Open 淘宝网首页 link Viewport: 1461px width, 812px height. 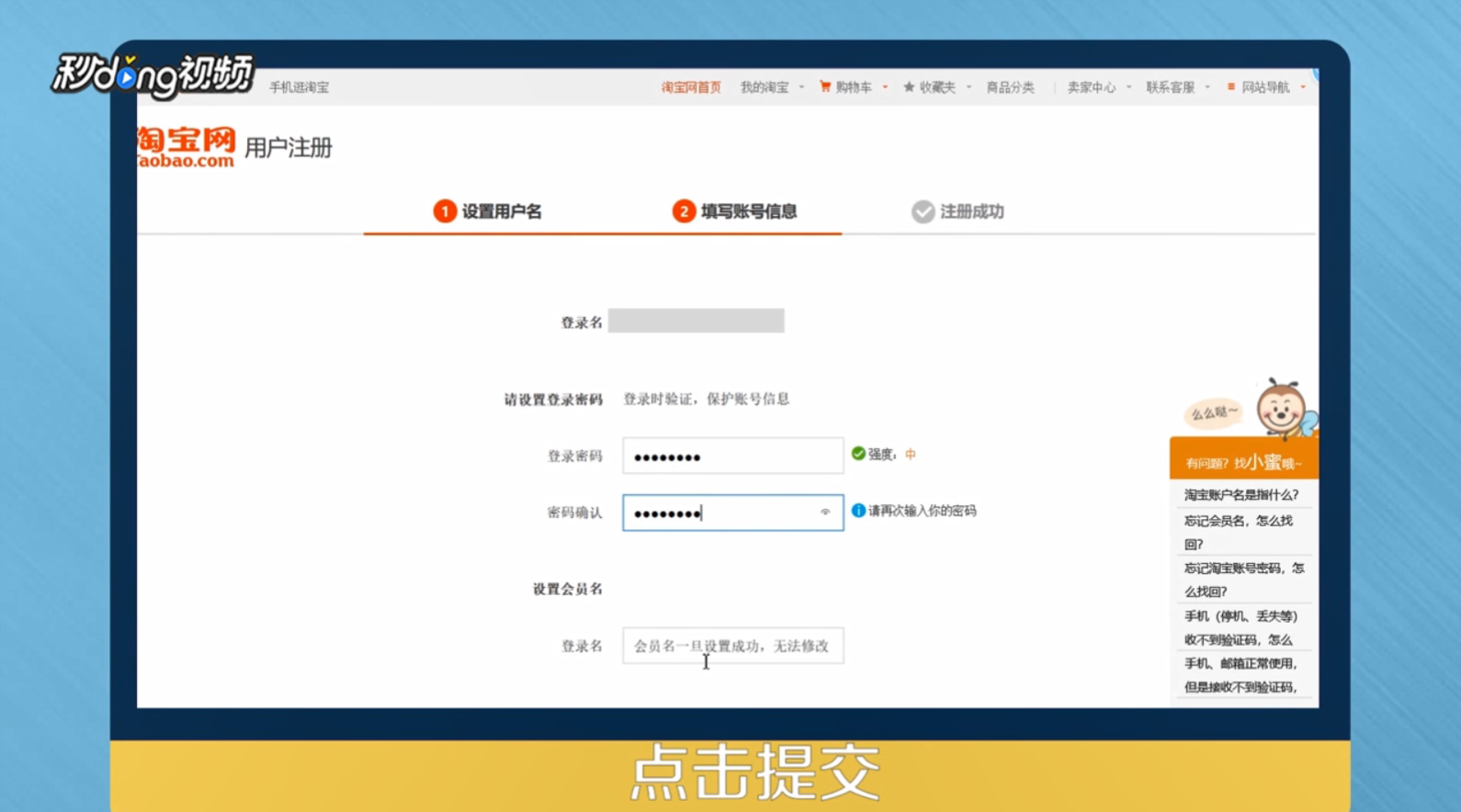click(x=691, y=87)
